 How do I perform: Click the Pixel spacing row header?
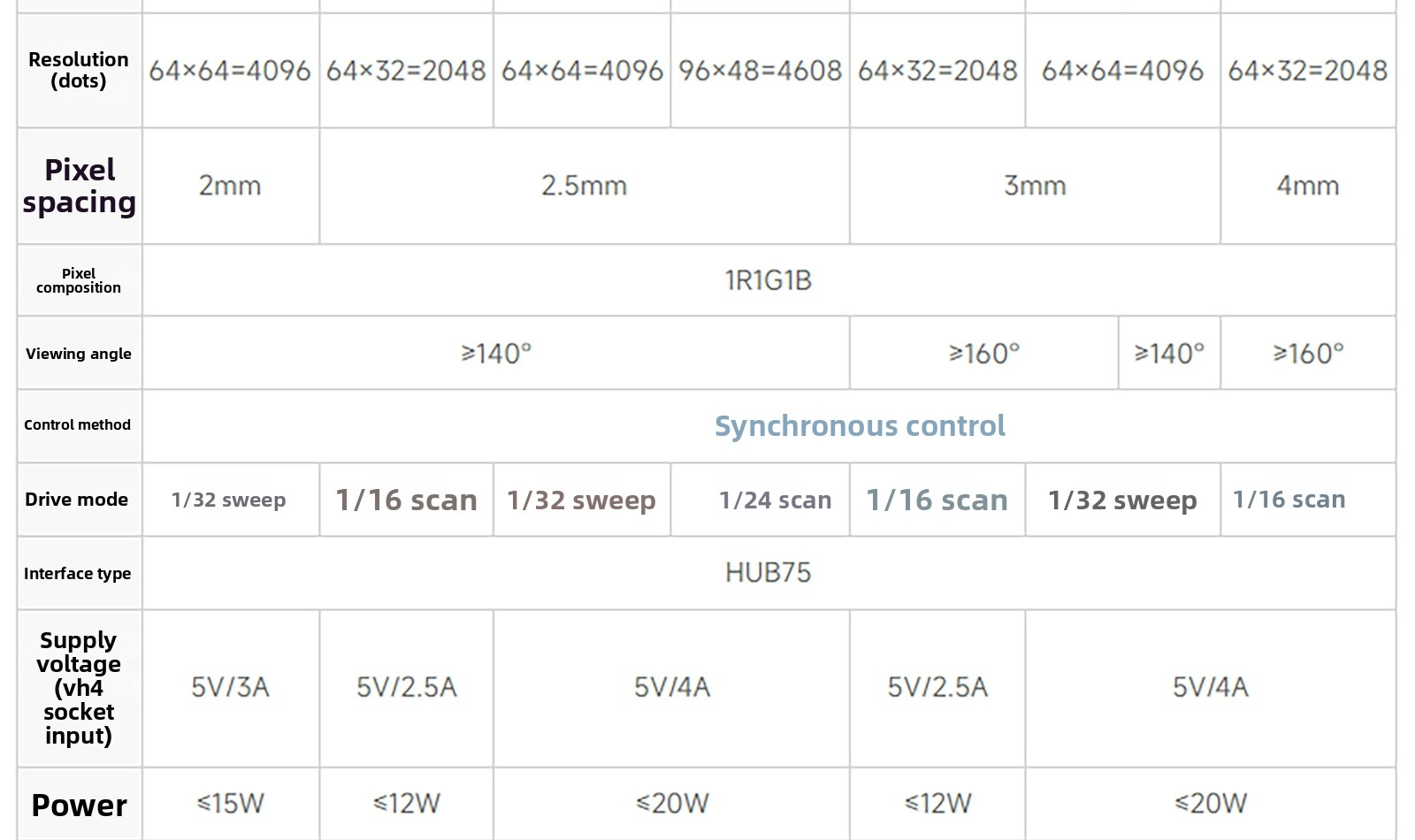(80, 186)
